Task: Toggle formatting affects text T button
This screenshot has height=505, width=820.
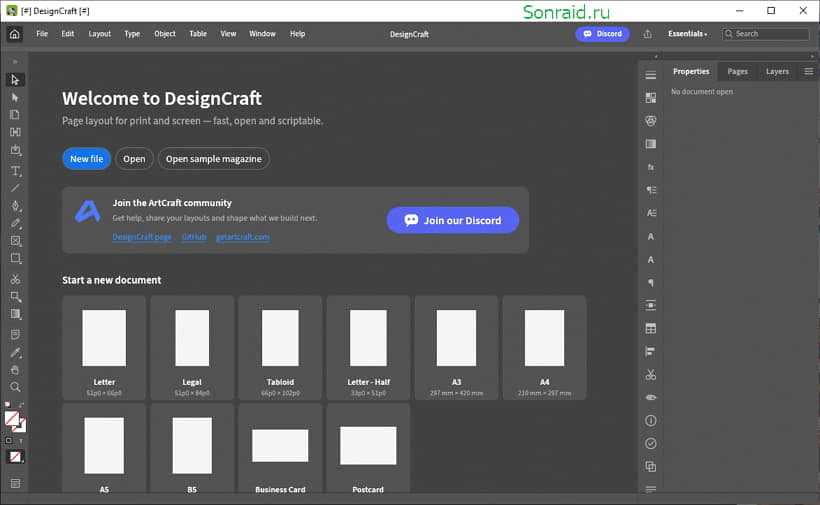Action: 21,441
